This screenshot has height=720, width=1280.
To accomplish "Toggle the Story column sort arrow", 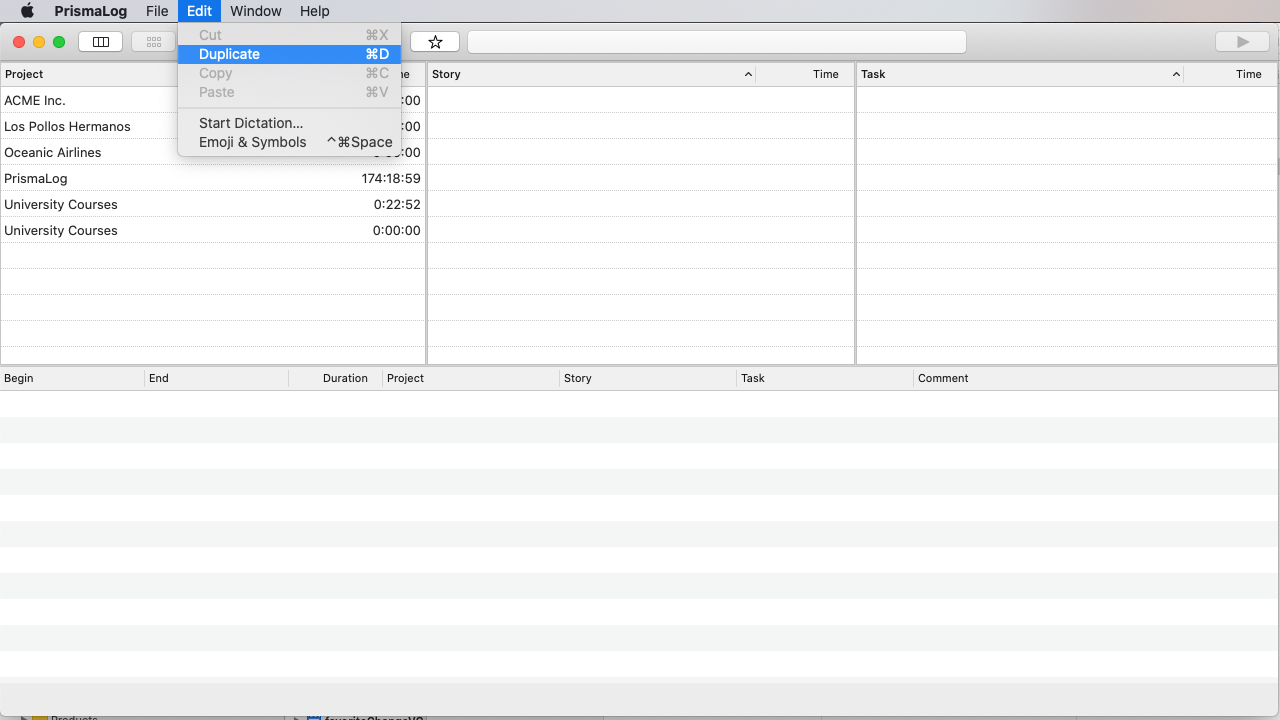I will coord(748,74).
